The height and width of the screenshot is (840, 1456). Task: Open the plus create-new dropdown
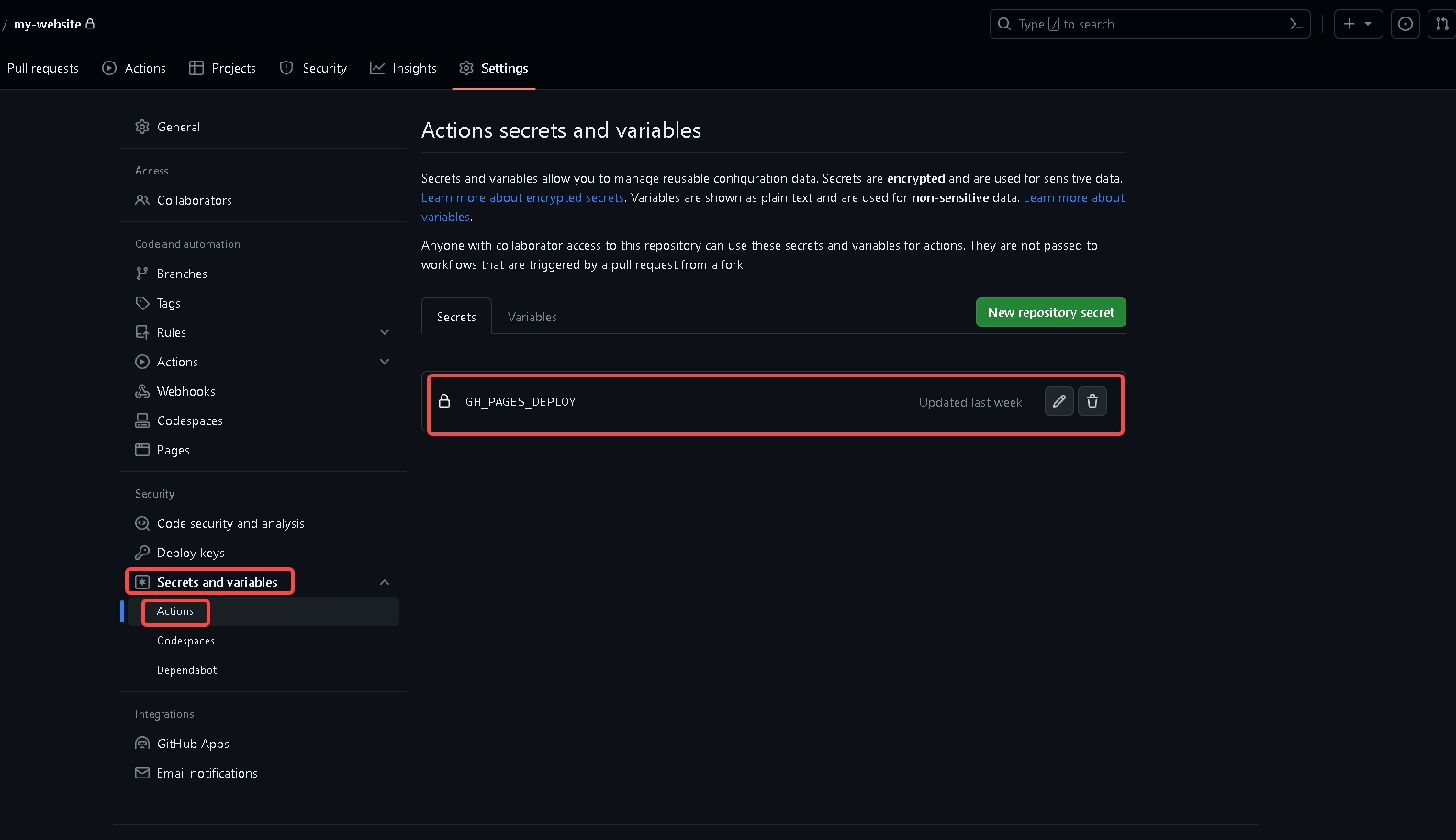[x=1357, y=24]
